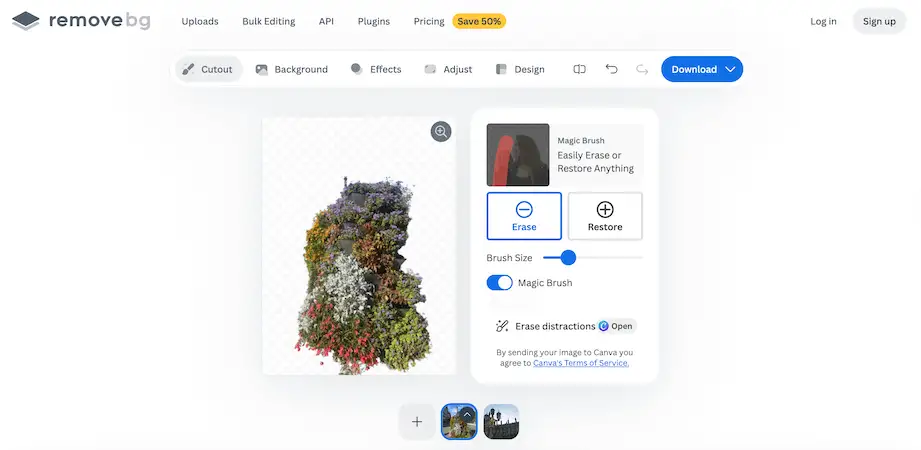This screenshot has height=450, width=921.
Task: Undo the last edit
Action: coord(611,69)
